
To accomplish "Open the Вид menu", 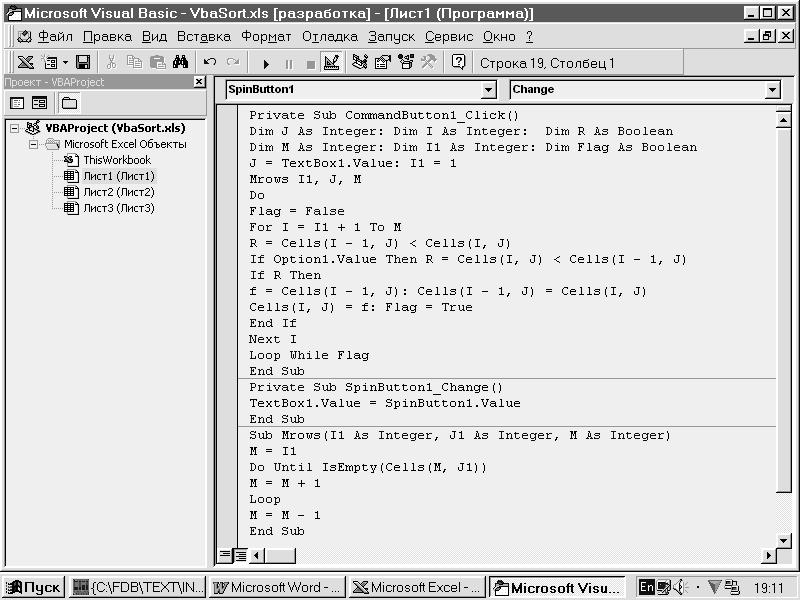I will coord(154,37).
